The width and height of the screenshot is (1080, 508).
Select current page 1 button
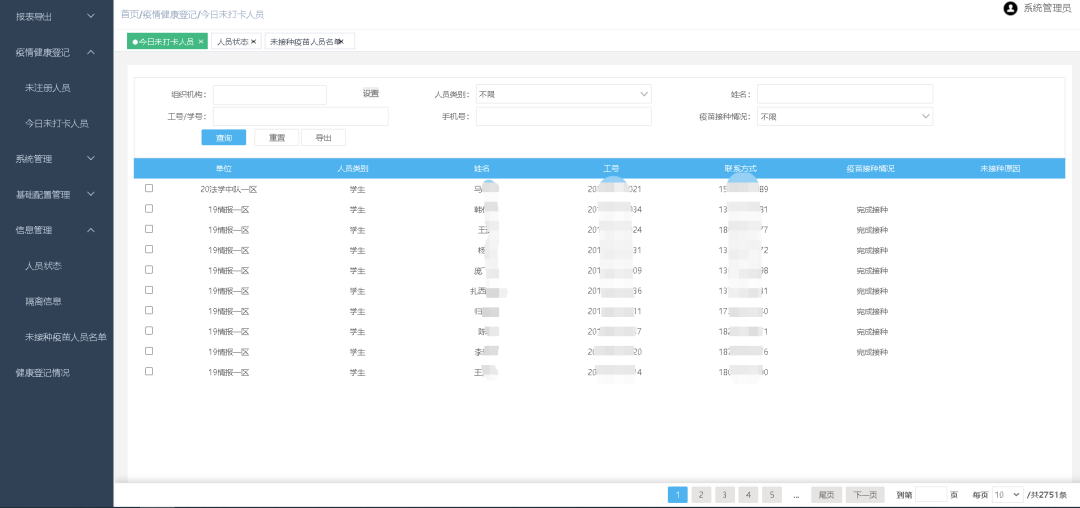[x=678, y=494]
